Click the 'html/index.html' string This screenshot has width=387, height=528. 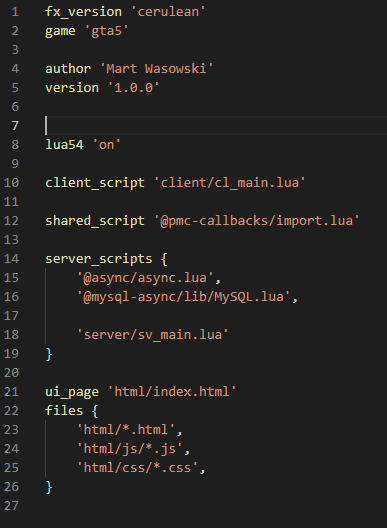click(172, 392)
